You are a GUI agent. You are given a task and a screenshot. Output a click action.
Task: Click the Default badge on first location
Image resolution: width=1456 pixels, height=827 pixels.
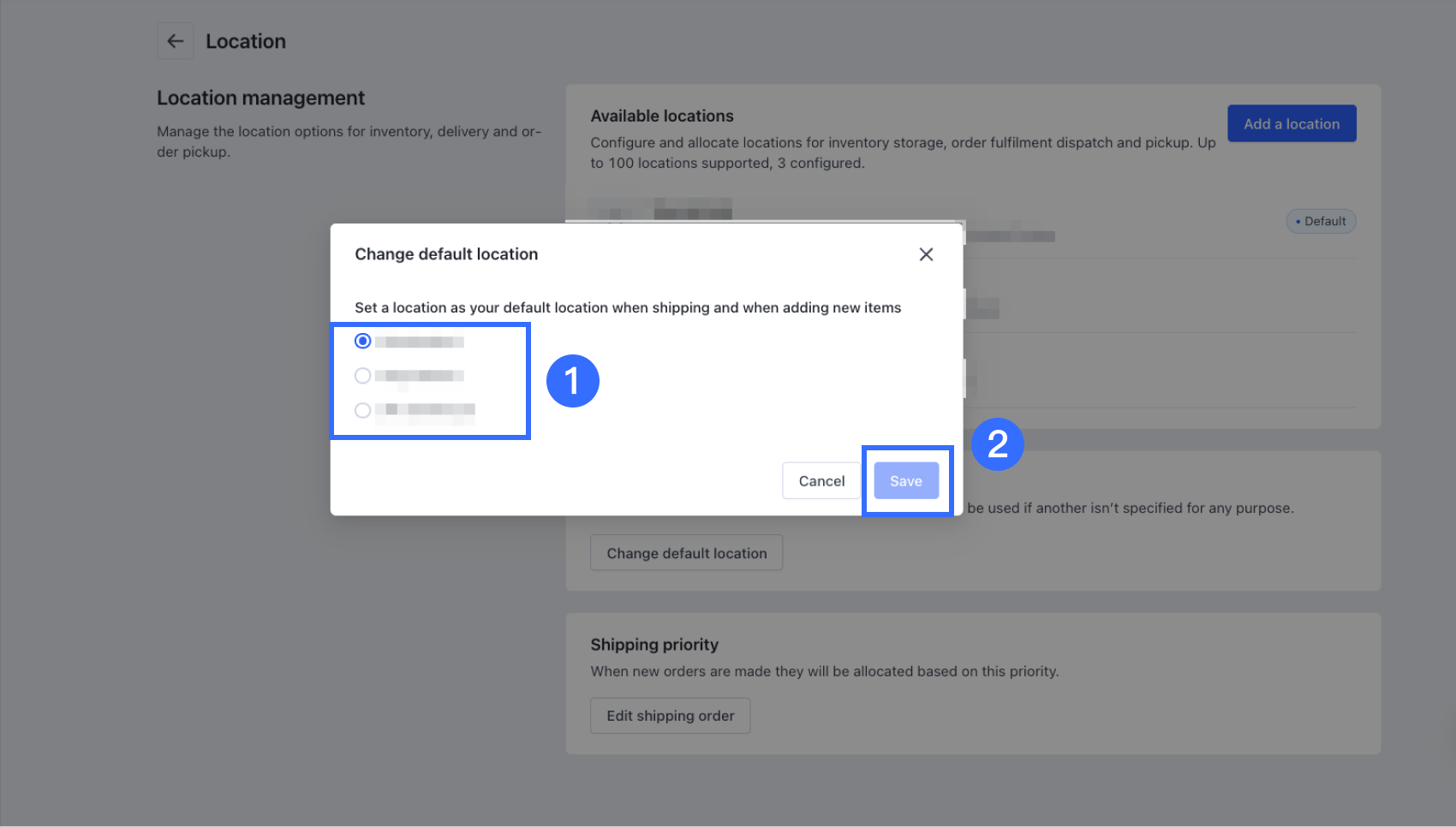(1321, 222)
